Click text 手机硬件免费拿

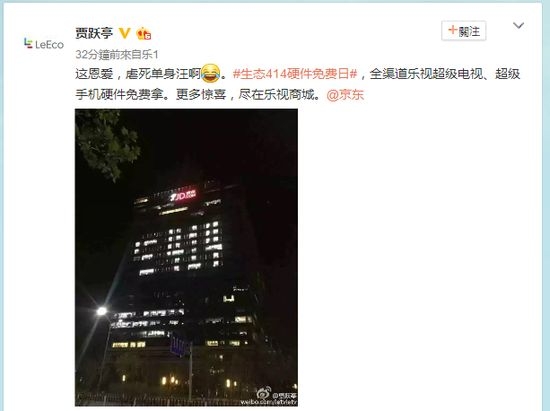pyautogui.click(x=119, y=95)
